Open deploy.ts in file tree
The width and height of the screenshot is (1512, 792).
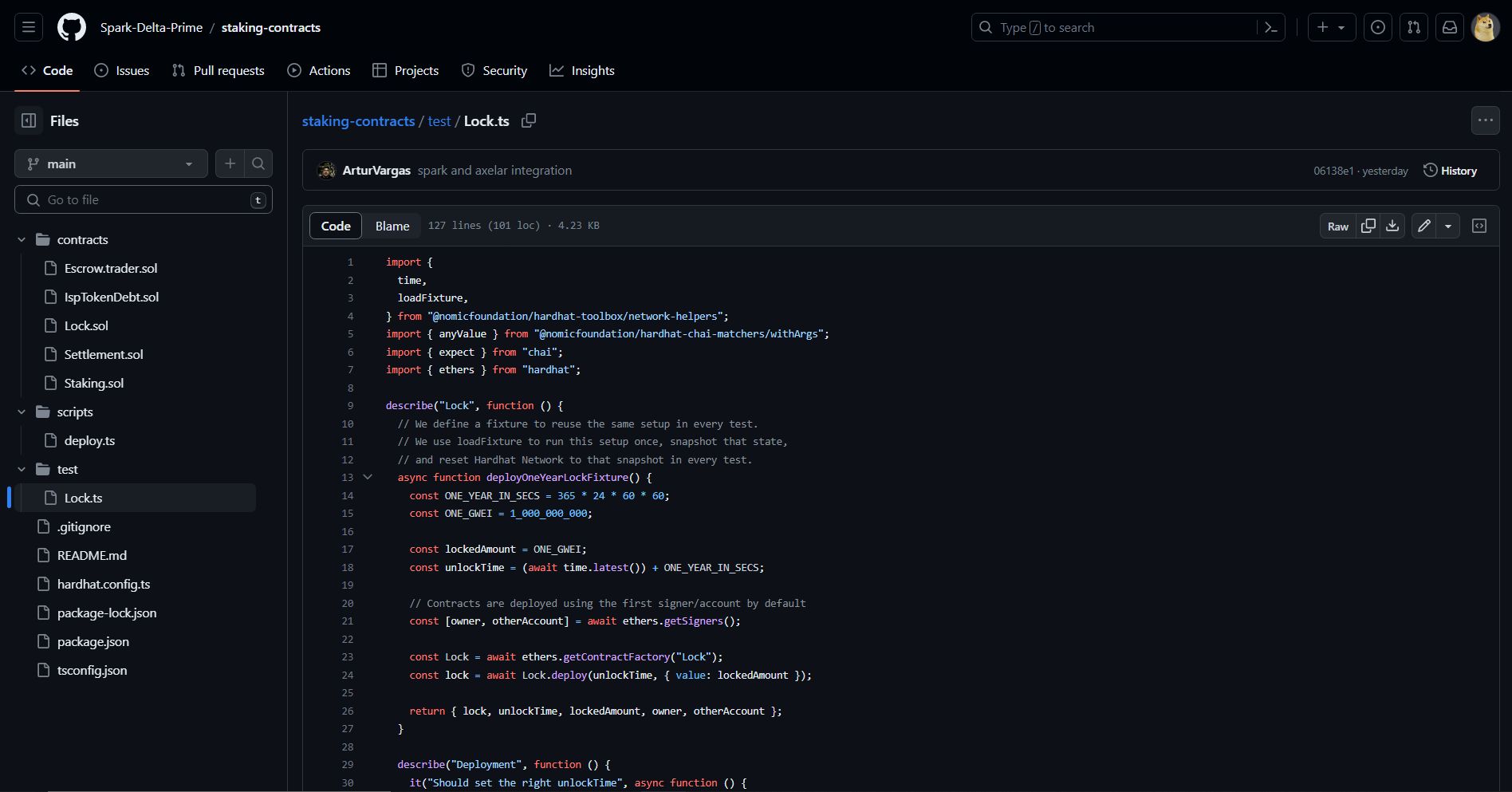tap(89, 440)
